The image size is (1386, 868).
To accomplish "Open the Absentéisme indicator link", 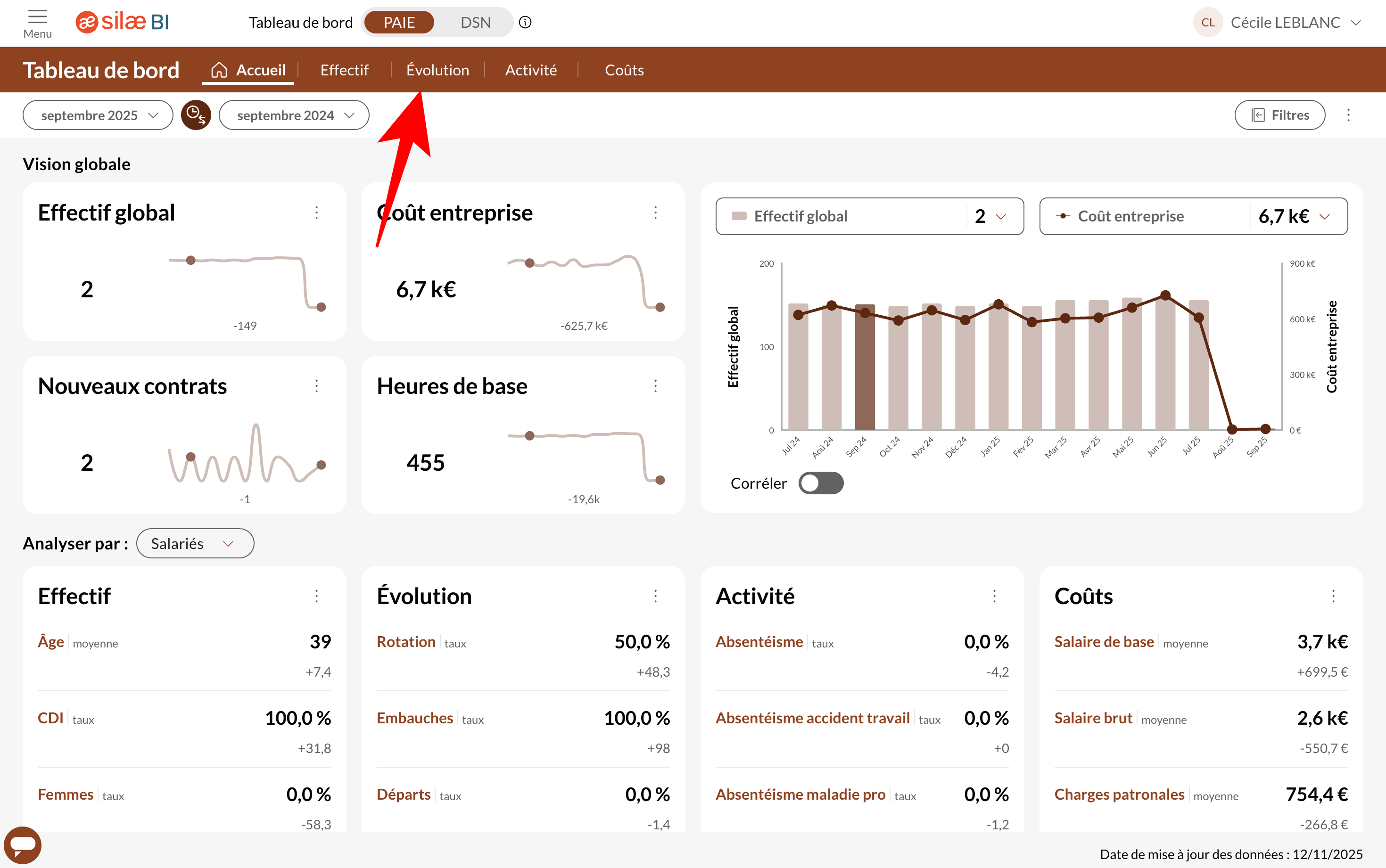I will pos(759,642).
